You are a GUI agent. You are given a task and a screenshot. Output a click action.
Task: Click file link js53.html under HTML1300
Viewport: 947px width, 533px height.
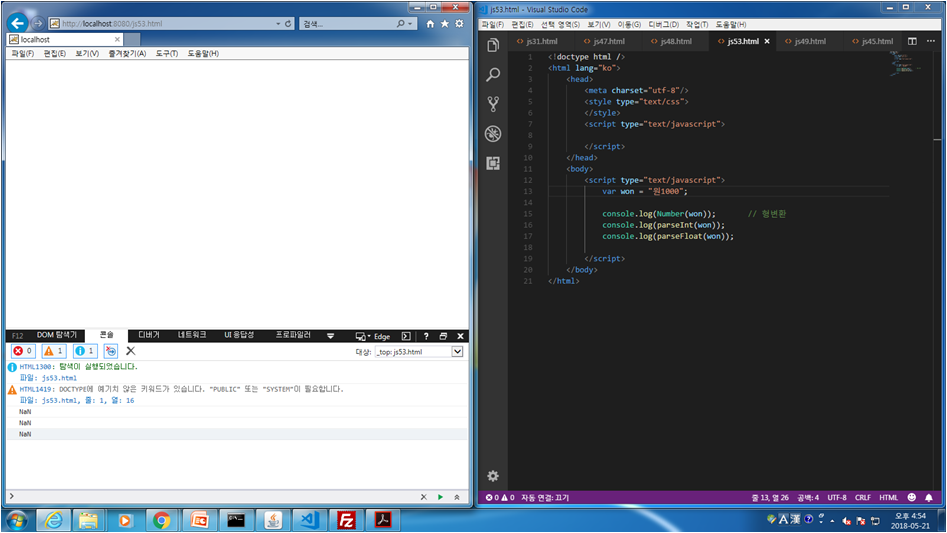coord(59,378)
